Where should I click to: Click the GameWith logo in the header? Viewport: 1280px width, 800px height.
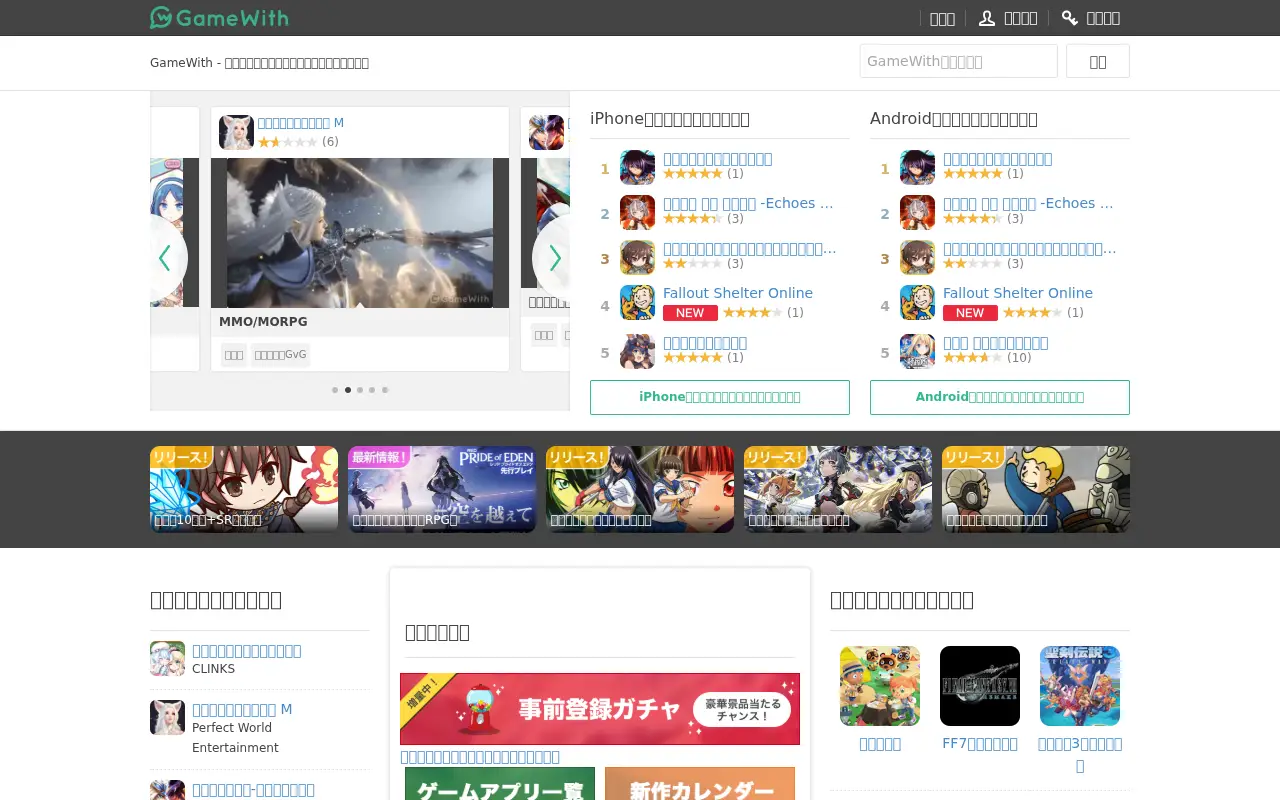tap(219, 17)
